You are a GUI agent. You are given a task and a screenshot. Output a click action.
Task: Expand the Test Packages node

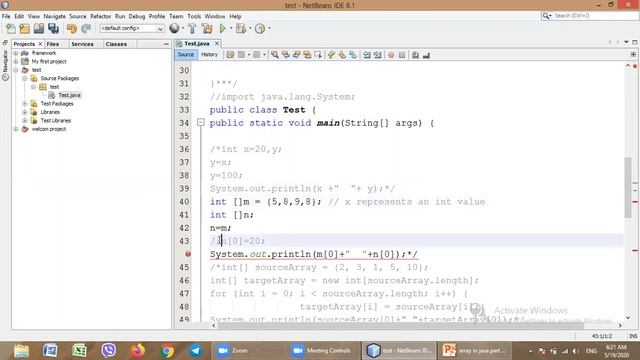[x=24, y=104]
